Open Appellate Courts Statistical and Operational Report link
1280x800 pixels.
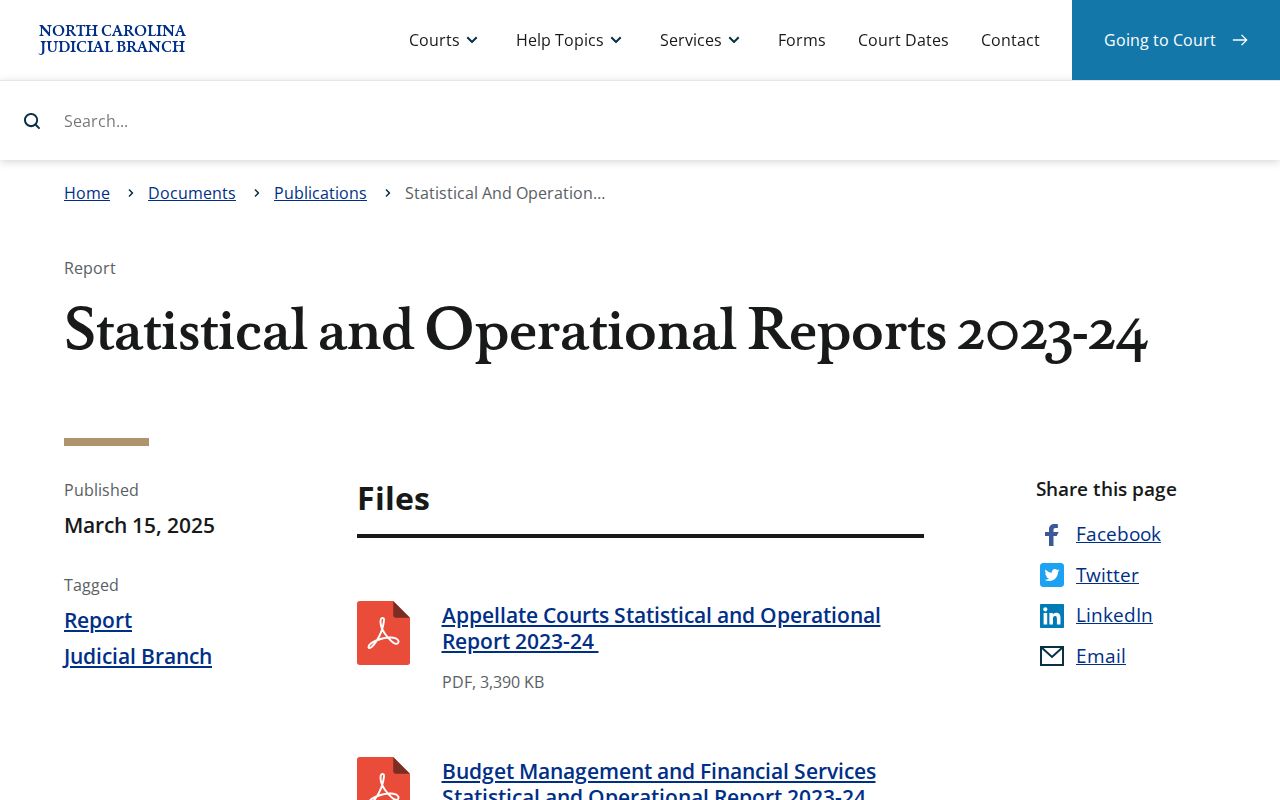click(x=661, y=628)
